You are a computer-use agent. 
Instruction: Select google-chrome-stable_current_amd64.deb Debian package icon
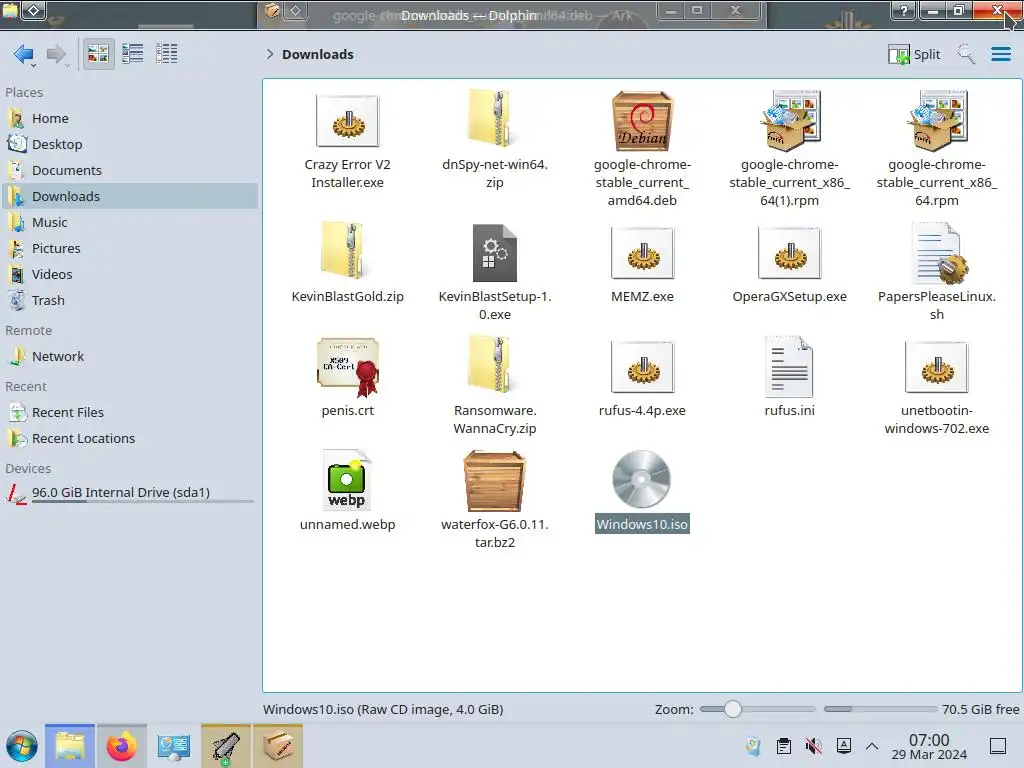(x=642, y=121)
